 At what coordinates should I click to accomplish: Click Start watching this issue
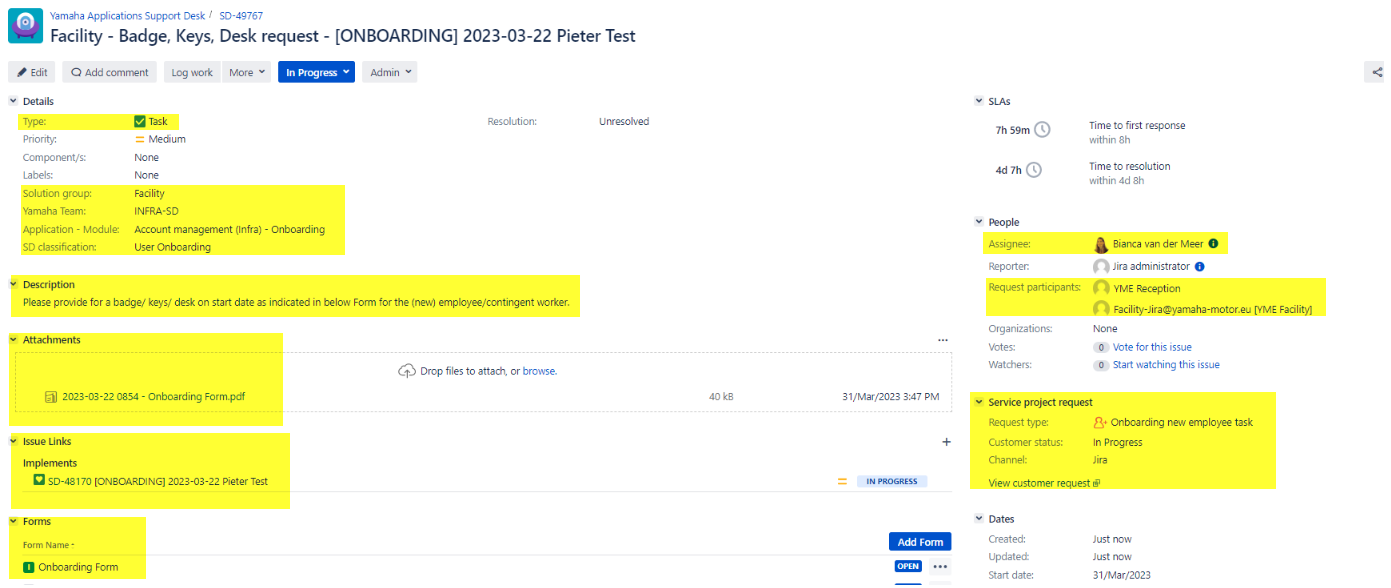(1166, 365)
